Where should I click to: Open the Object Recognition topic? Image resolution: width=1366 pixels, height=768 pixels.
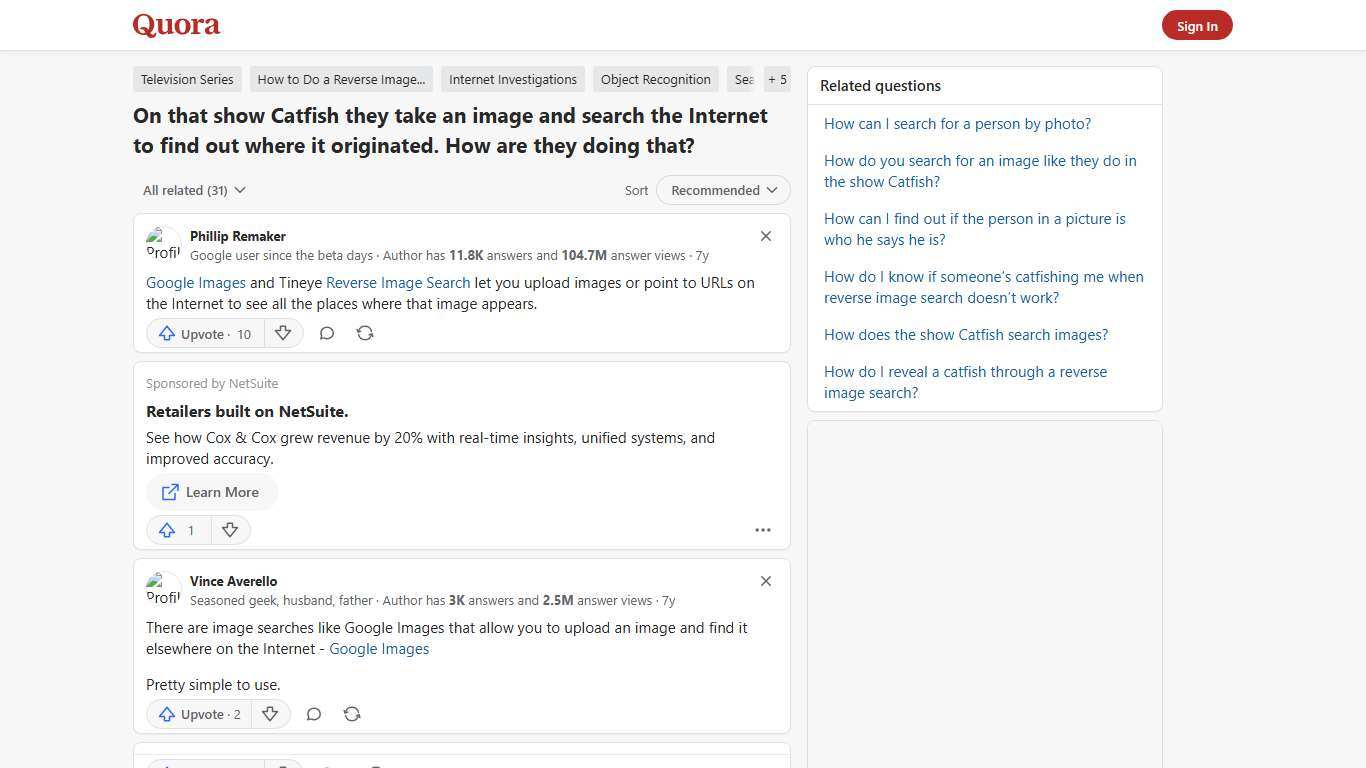click(x=655, y=79)
